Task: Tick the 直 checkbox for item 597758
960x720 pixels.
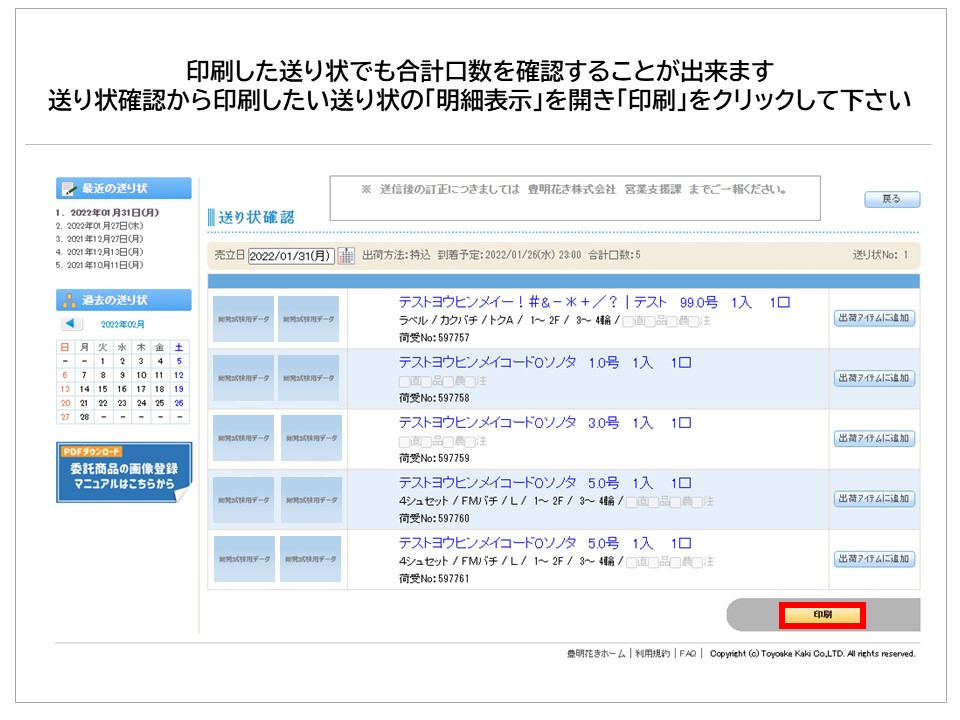Action: pyautogui.click(x=404, y=381)
